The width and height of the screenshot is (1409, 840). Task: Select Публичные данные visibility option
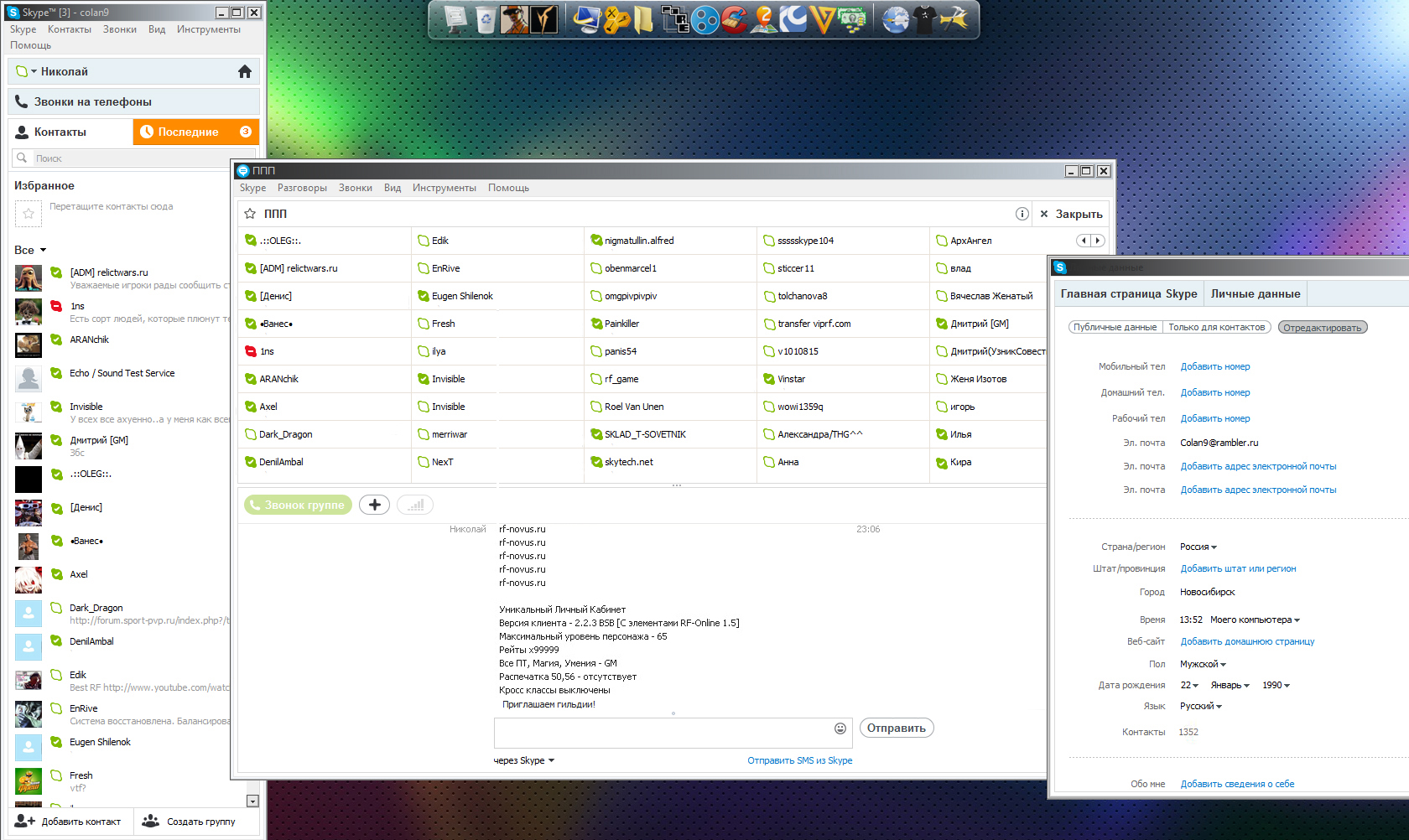coord(1115,327)
